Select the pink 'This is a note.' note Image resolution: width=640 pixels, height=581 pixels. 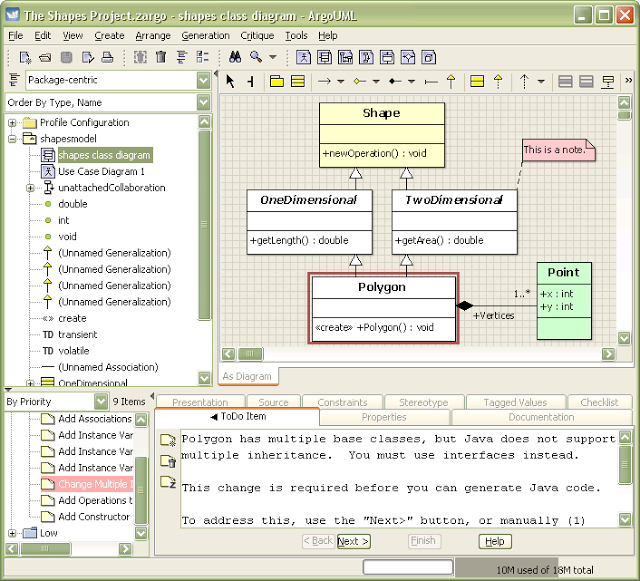tap(558, 150)
